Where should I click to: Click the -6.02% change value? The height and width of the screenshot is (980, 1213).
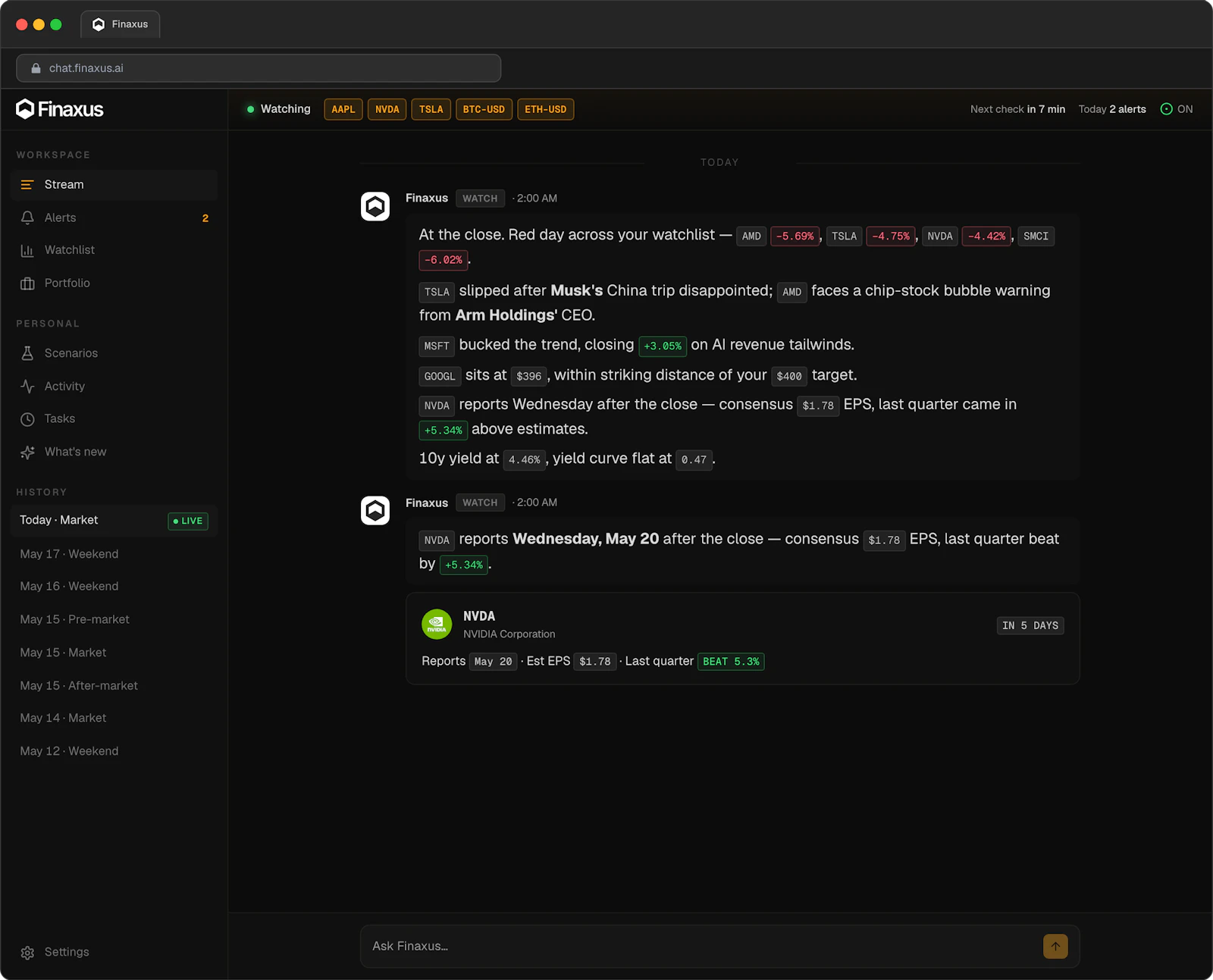[444, 260]
